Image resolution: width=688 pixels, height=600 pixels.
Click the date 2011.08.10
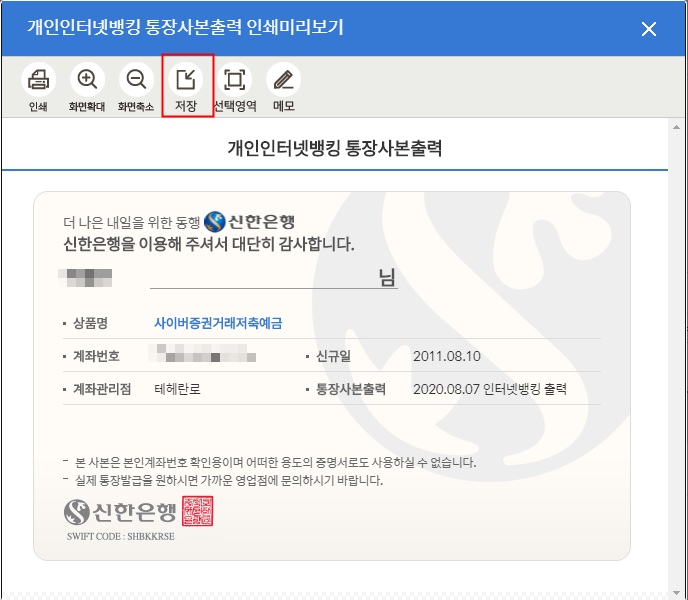(x=447, y=356)
